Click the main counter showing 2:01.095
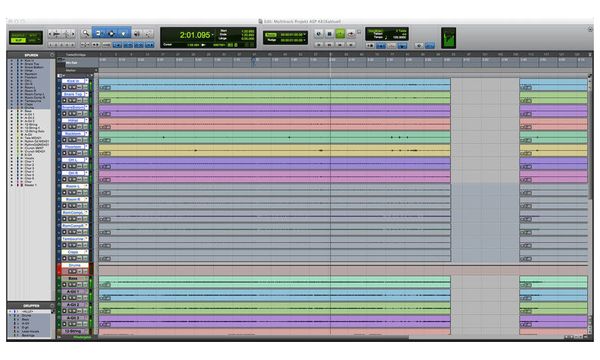Viewport: 600px width, 360px height. (195, 35)
